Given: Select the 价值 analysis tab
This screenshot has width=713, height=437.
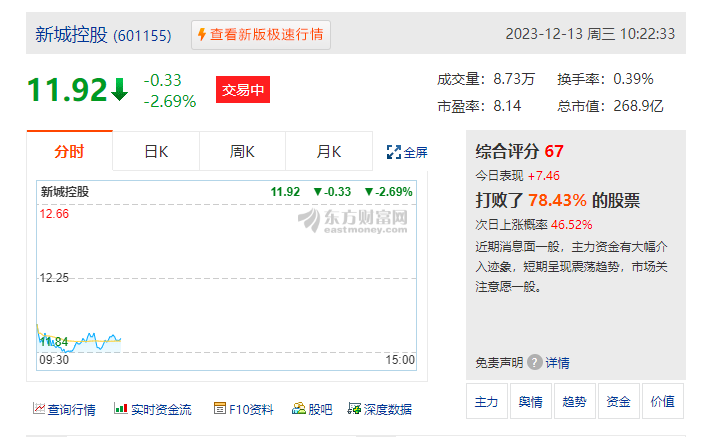Looking at the screenshot, I should [x=663, y=401].
